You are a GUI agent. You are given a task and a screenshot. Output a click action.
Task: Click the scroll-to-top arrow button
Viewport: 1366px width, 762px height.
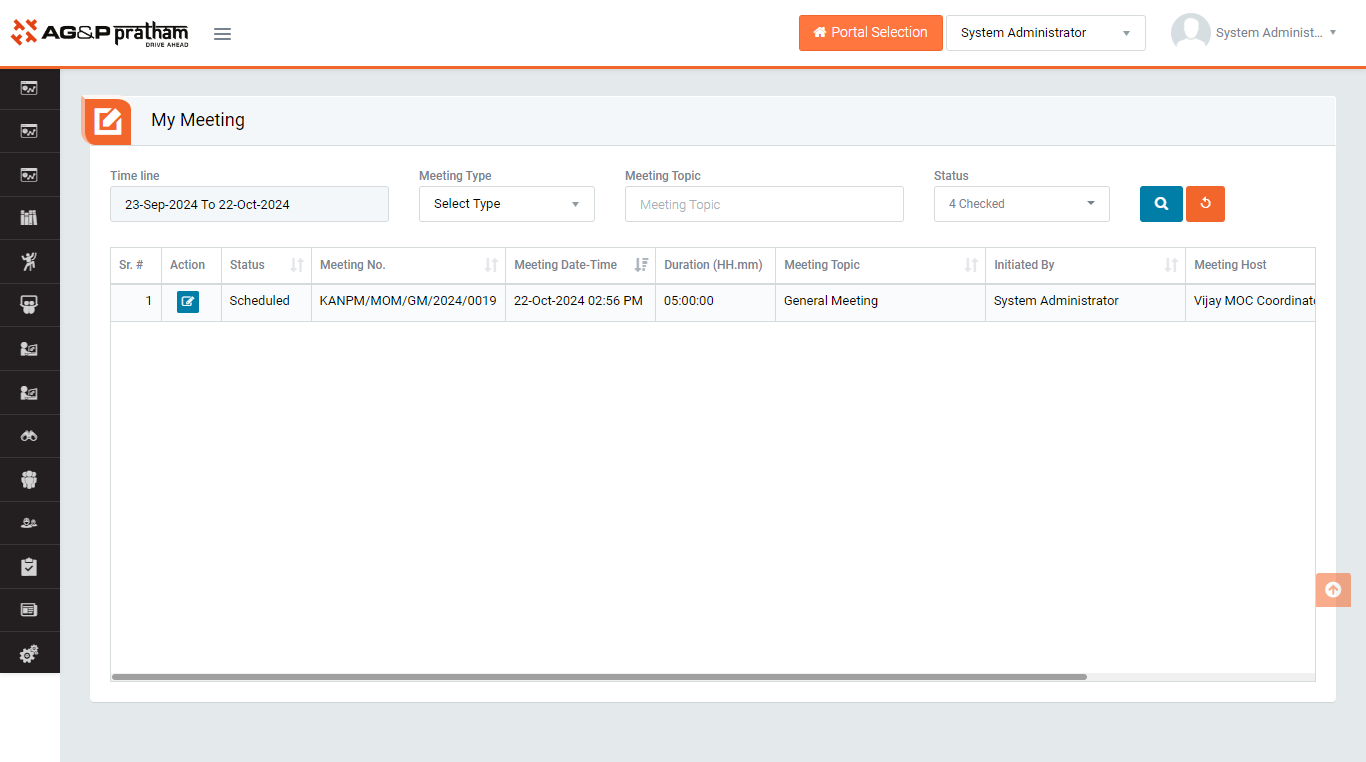click(1332, 590)
